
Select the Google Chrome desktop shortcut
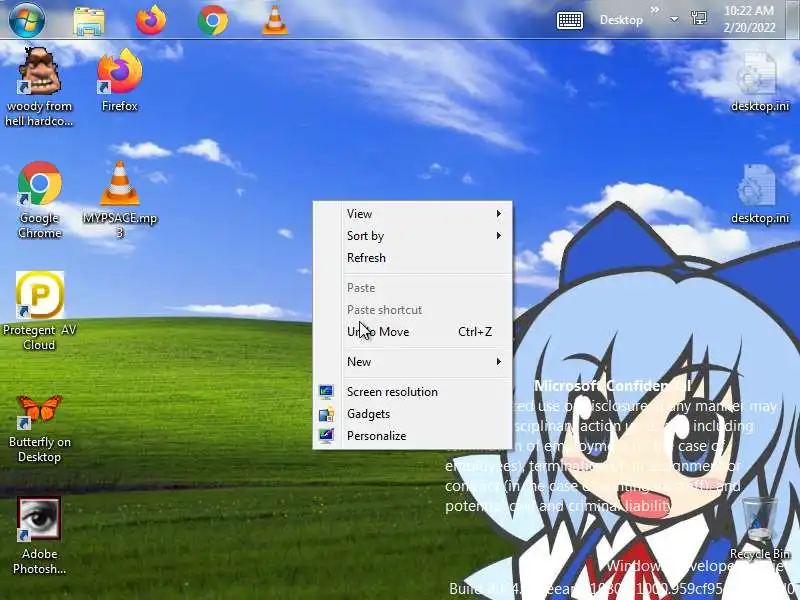click(x=39, y=200)
